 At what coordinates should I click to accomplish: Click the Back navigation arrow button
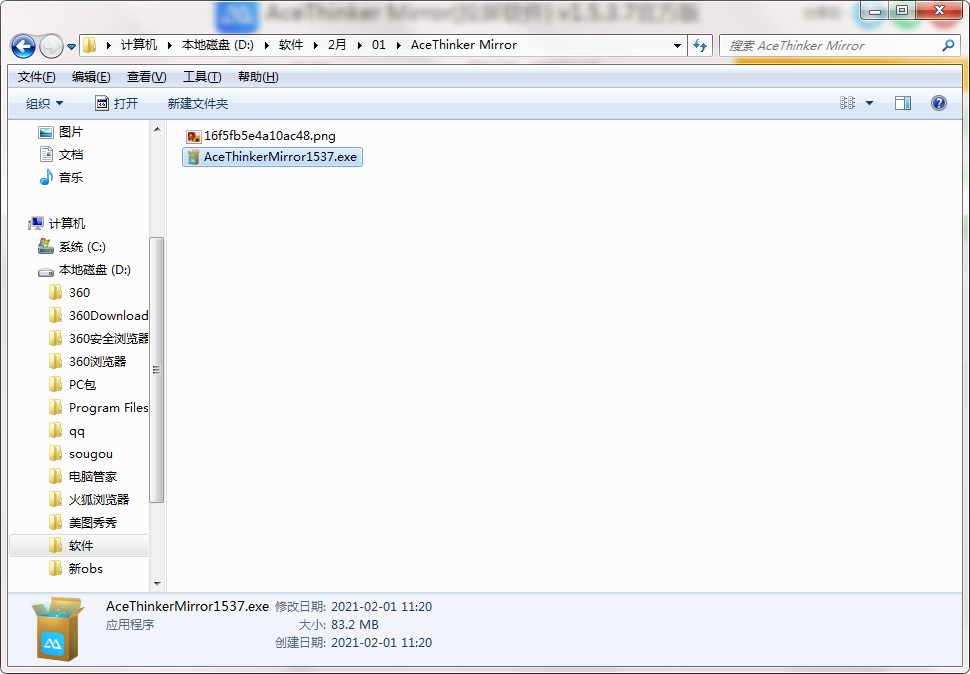23,46
